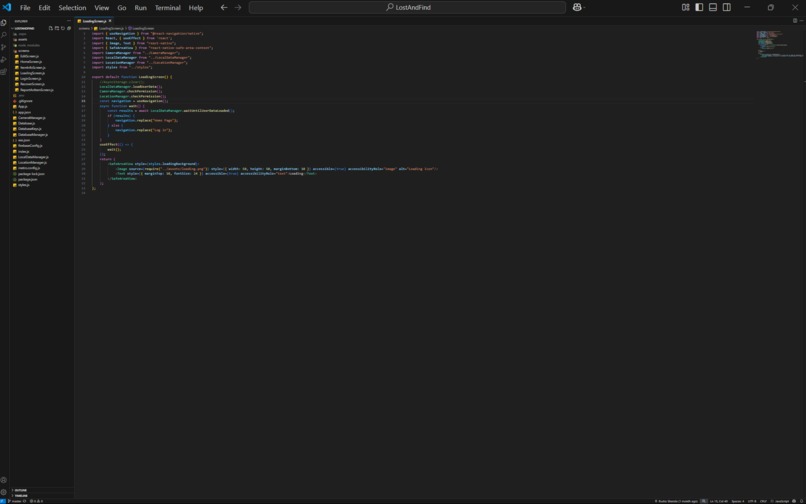Toggle bottom Panel visibility
Screen dimensions: 806x504
pos(713,7)
